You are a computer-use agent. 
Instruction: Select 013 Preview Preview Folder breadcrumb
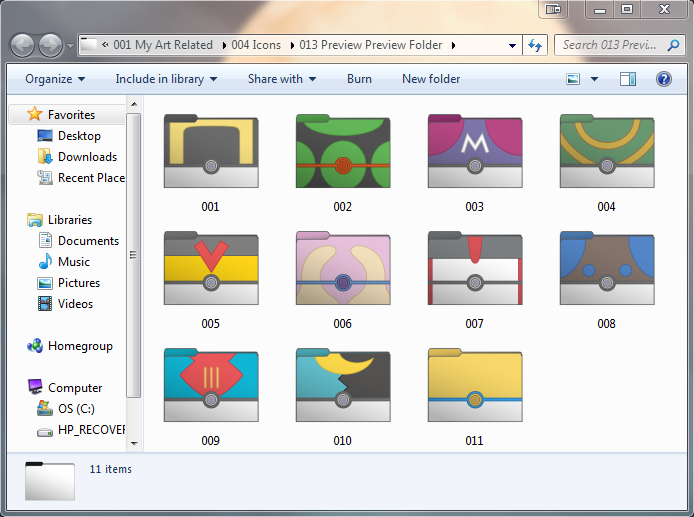coord(371,45)
